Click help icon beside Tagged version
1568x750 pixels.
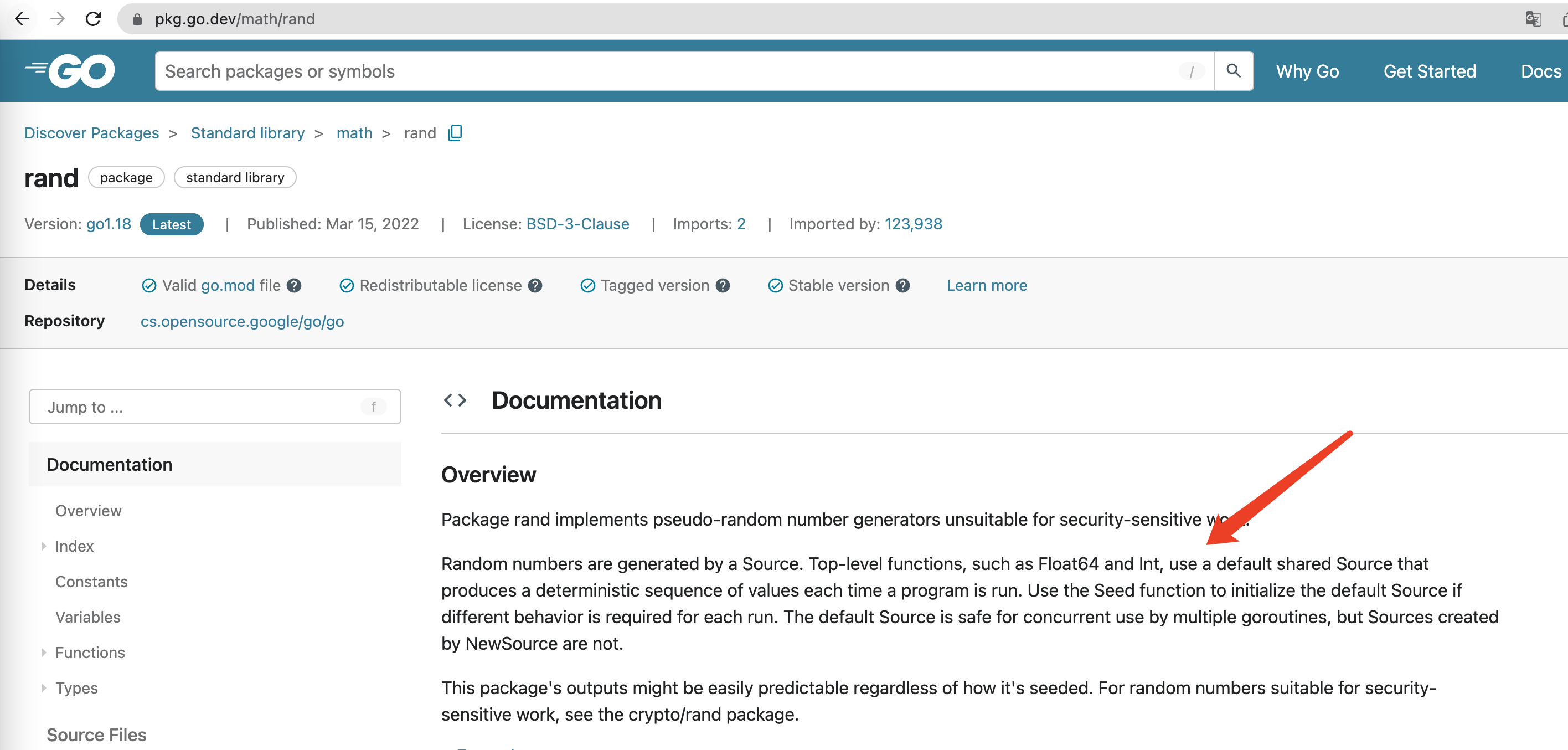(723, 285)
